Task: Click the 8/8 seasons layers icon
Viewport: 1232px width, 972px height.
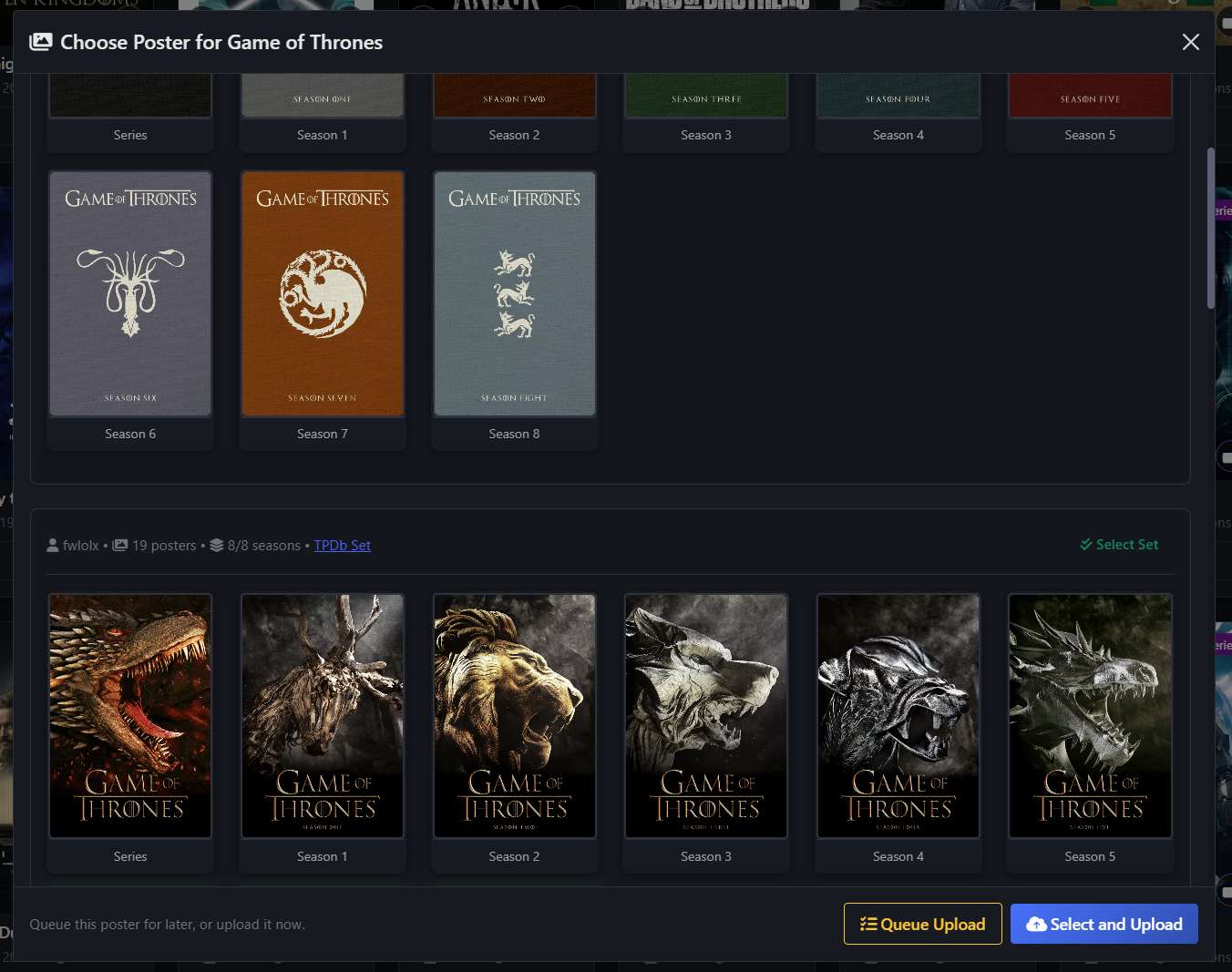Action: click(216, 546)
